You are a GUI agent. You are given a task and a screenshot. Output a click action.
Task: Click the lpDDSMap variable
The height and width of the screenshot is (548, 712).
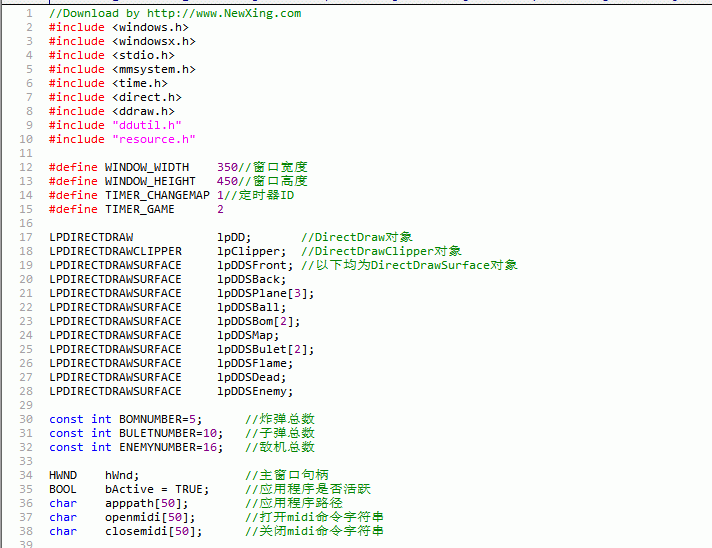248,336
